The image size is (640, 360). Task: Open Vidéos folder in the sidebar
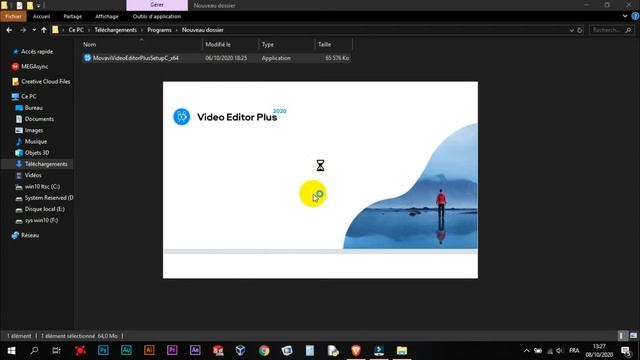click(x=33, y=175)
